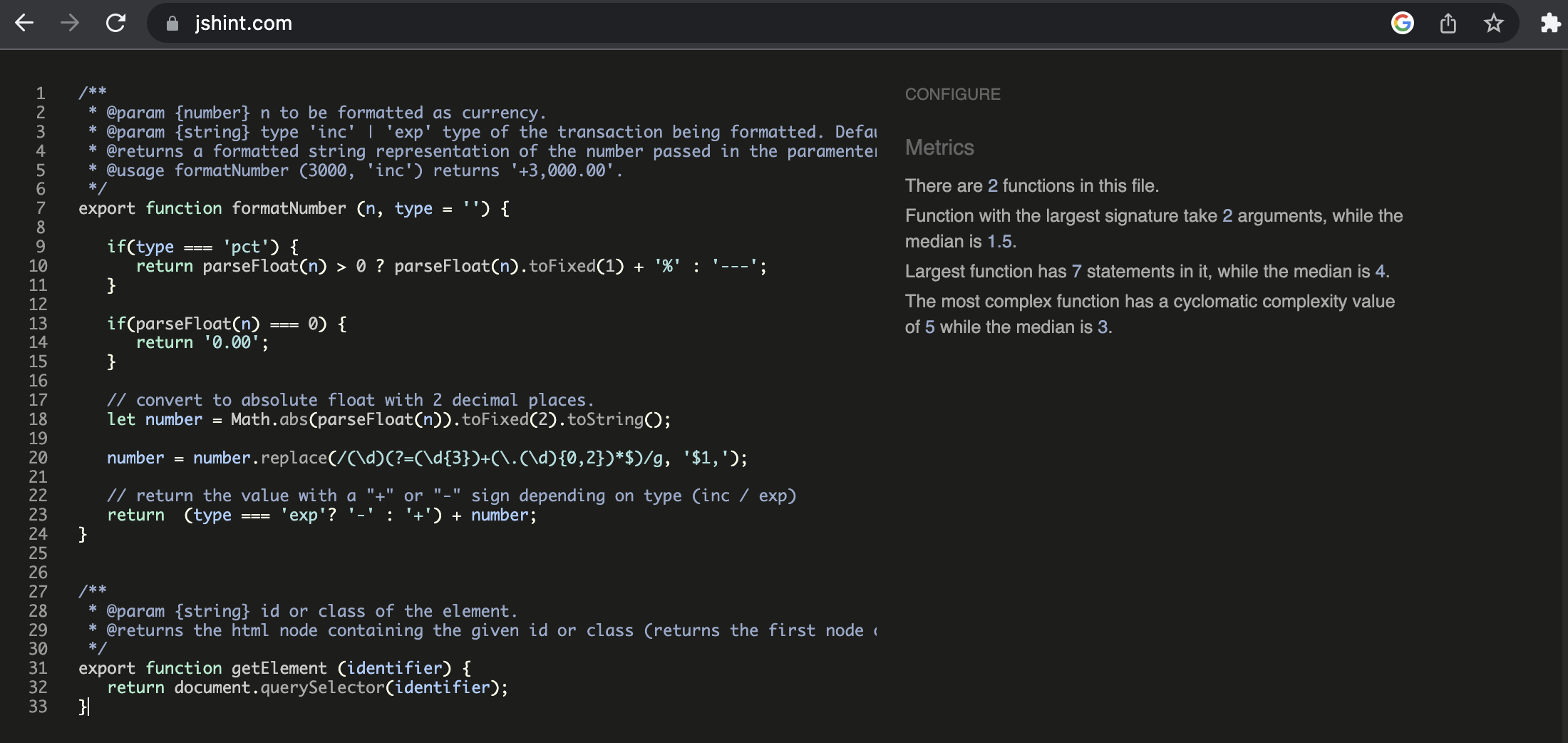View site info via the lock icon

point(172,24)
